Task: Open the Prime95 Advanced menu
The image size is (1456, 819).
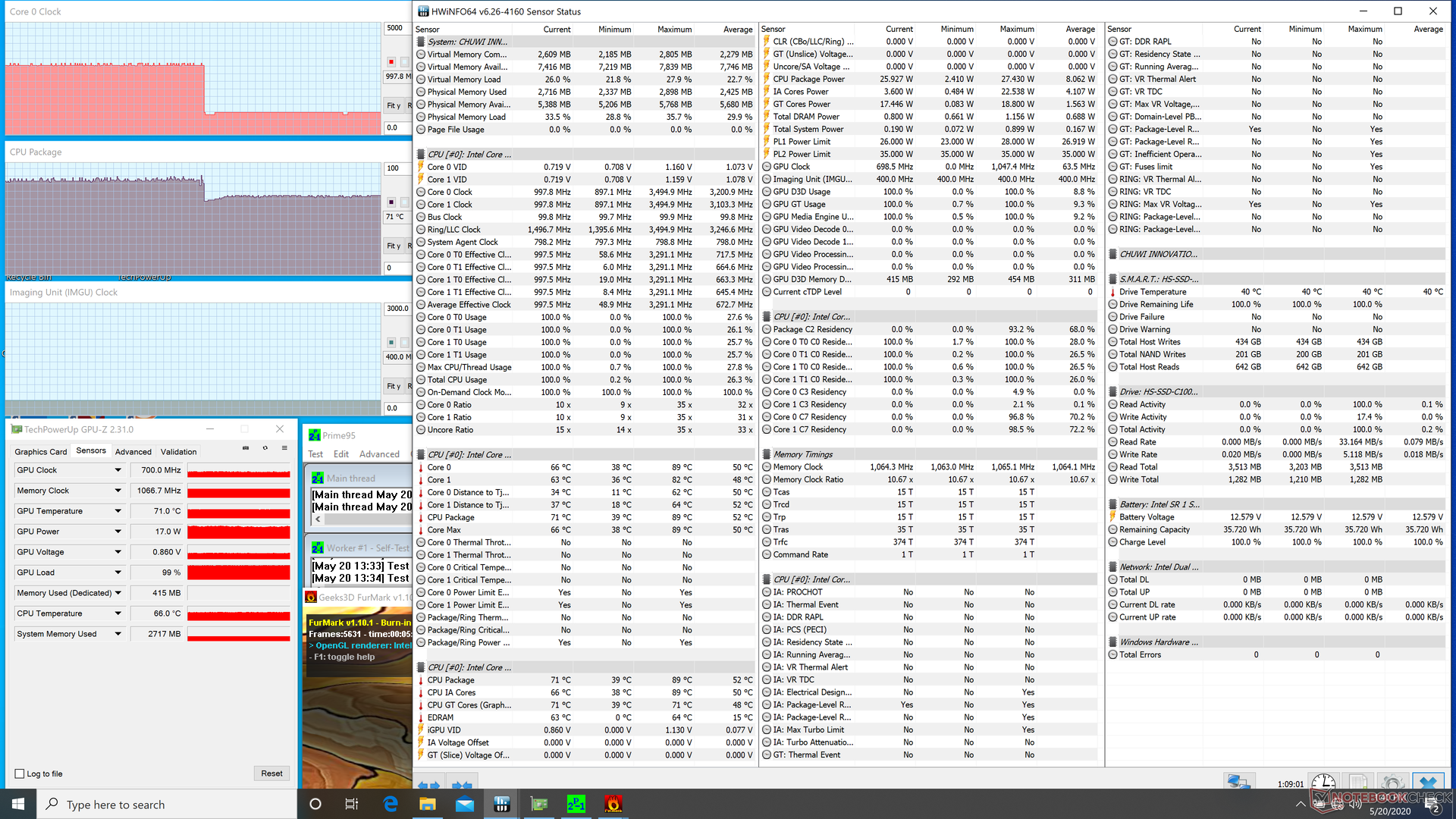Action: pyautogui.click(x=379, y=454)
